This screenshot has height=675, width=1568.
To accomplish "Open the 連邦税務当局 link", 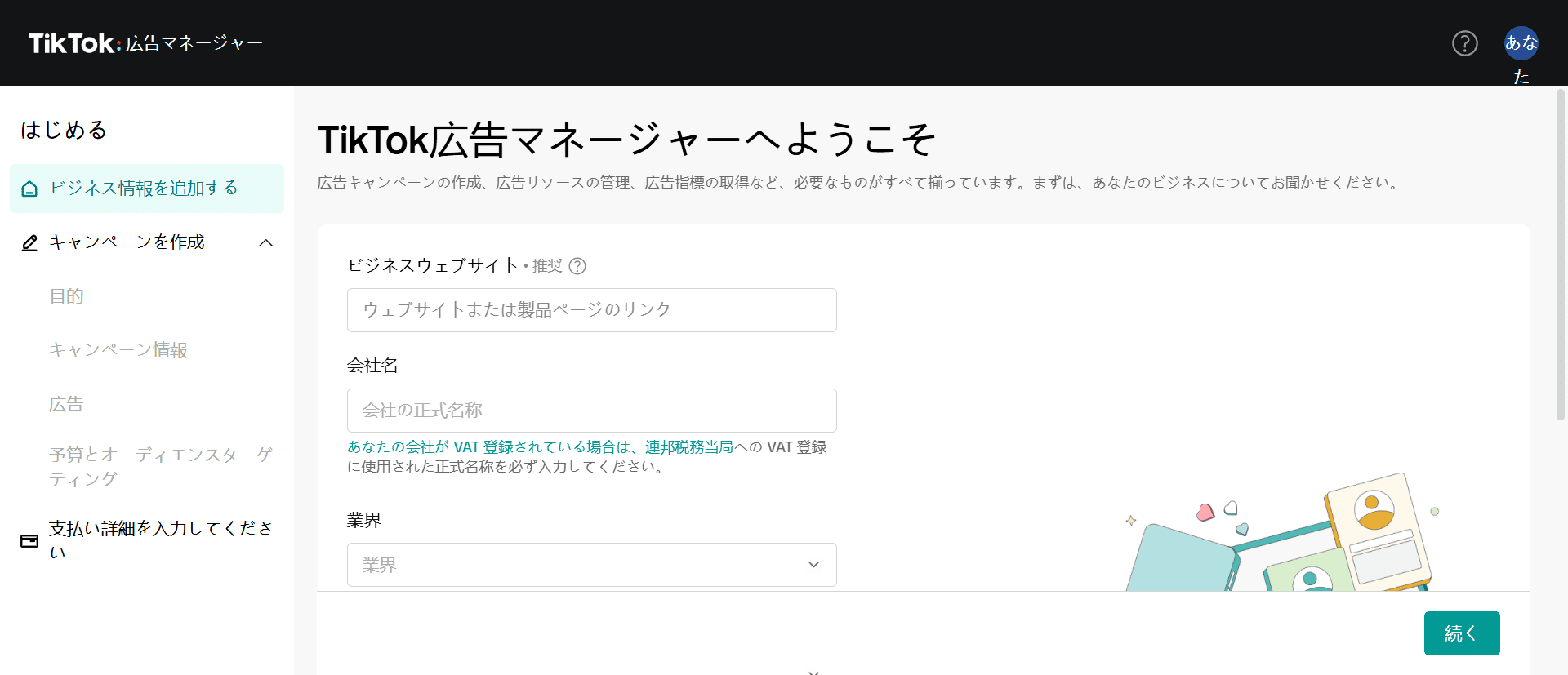I will point(689,447).
